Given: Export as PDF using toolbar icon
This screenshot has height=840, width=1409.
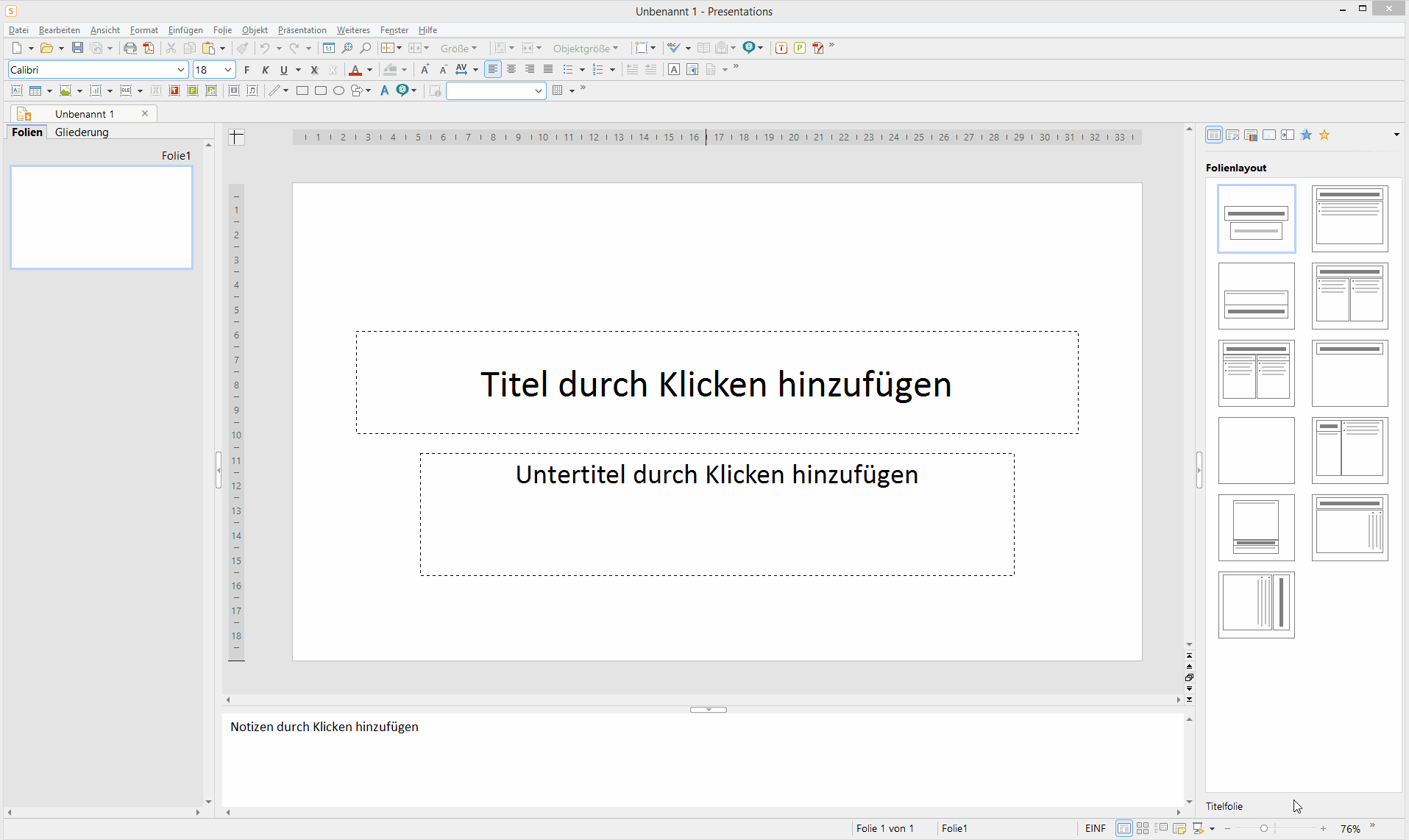Looking at the screenshot, I should point(149,48).
